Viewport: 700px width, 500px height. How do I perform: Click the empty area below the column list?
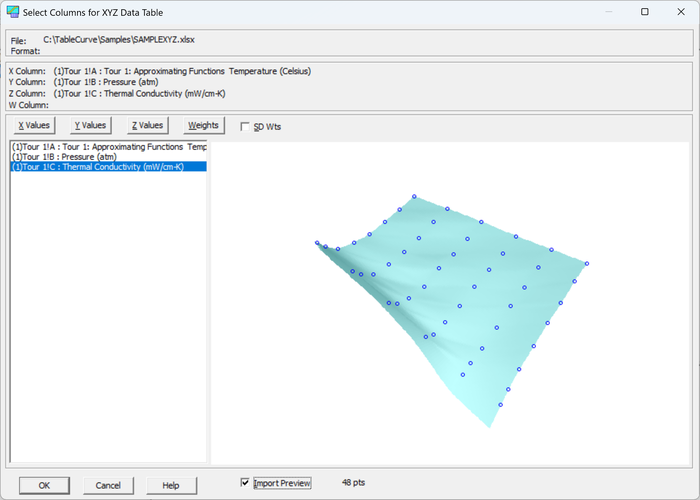[x=108, y=317]
